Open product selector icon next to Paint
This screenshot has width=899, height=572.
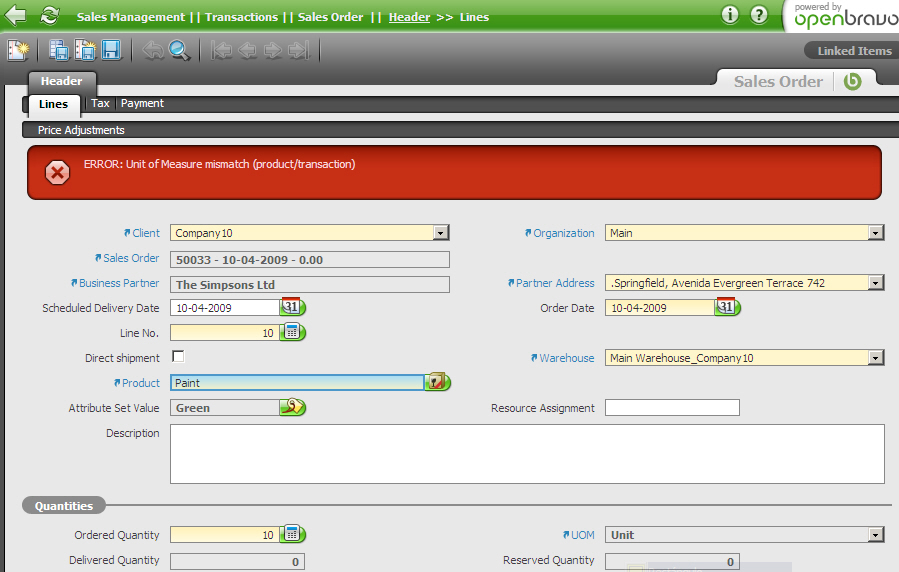437,382
